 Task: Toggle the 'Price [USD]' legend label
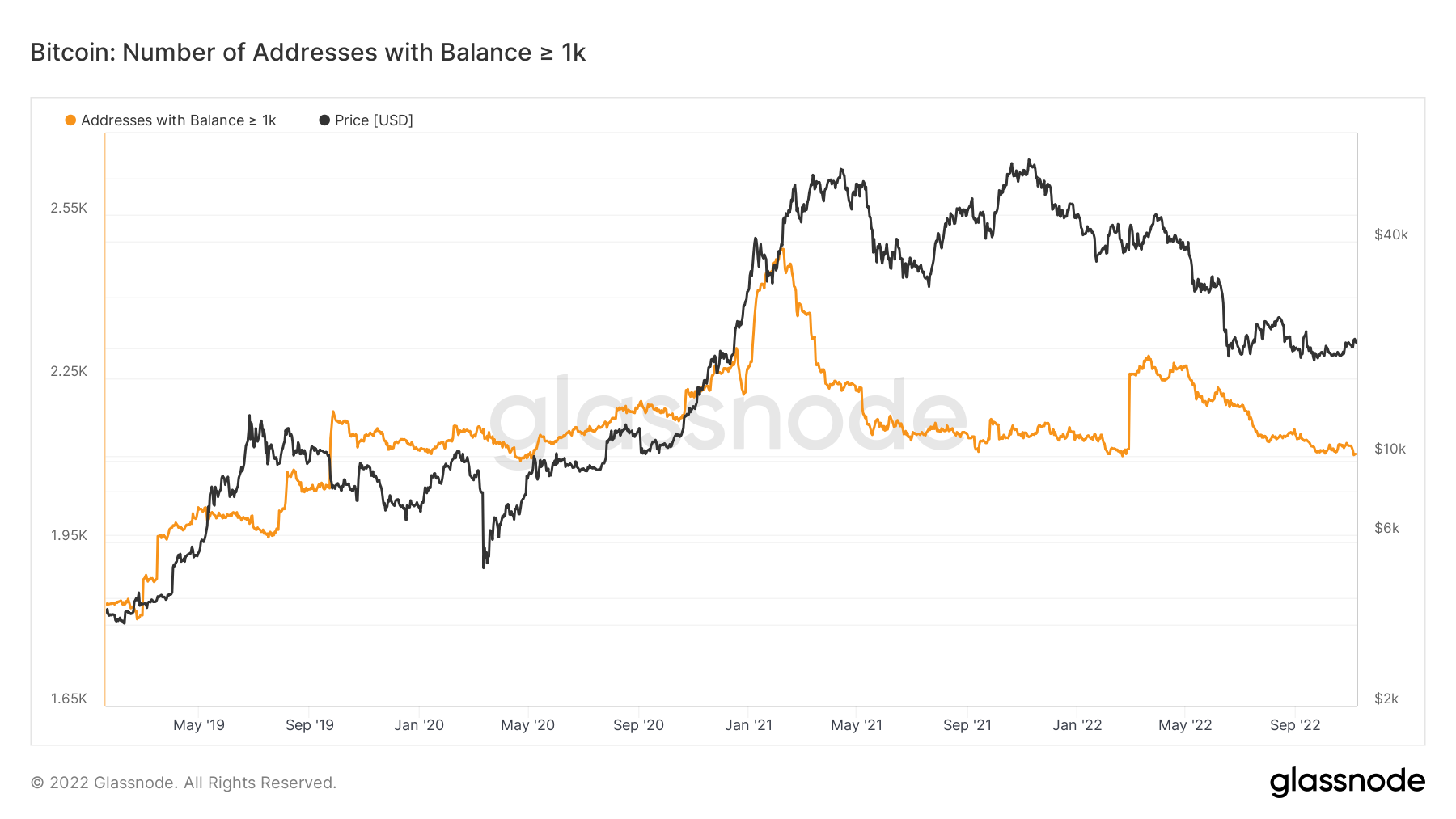374,120
